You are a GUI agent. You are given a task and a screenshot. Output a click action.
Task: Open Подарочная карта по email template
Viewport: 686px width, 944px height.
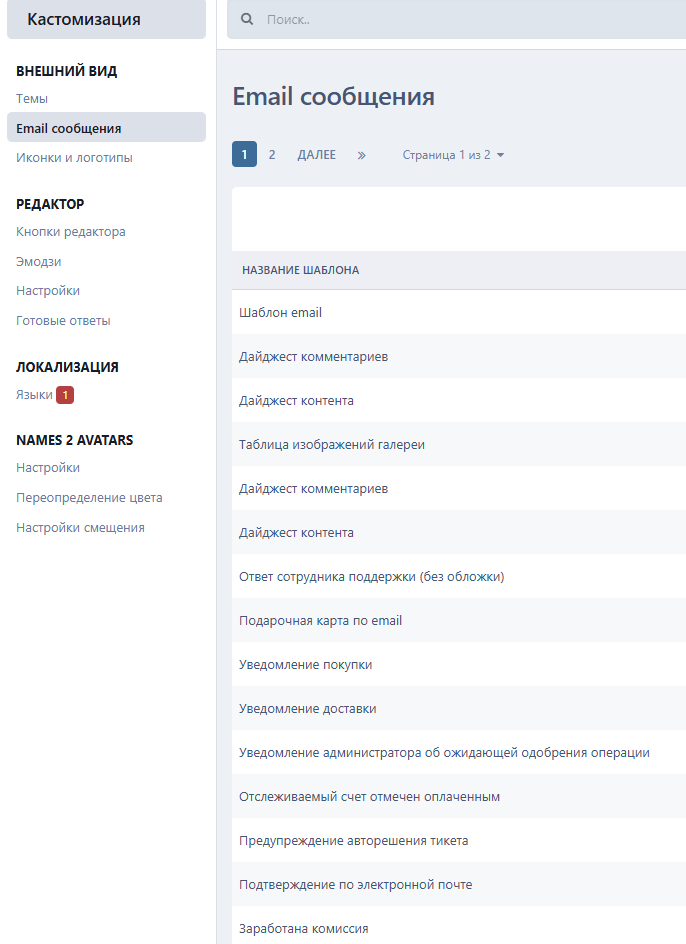[x=321, y=621]
